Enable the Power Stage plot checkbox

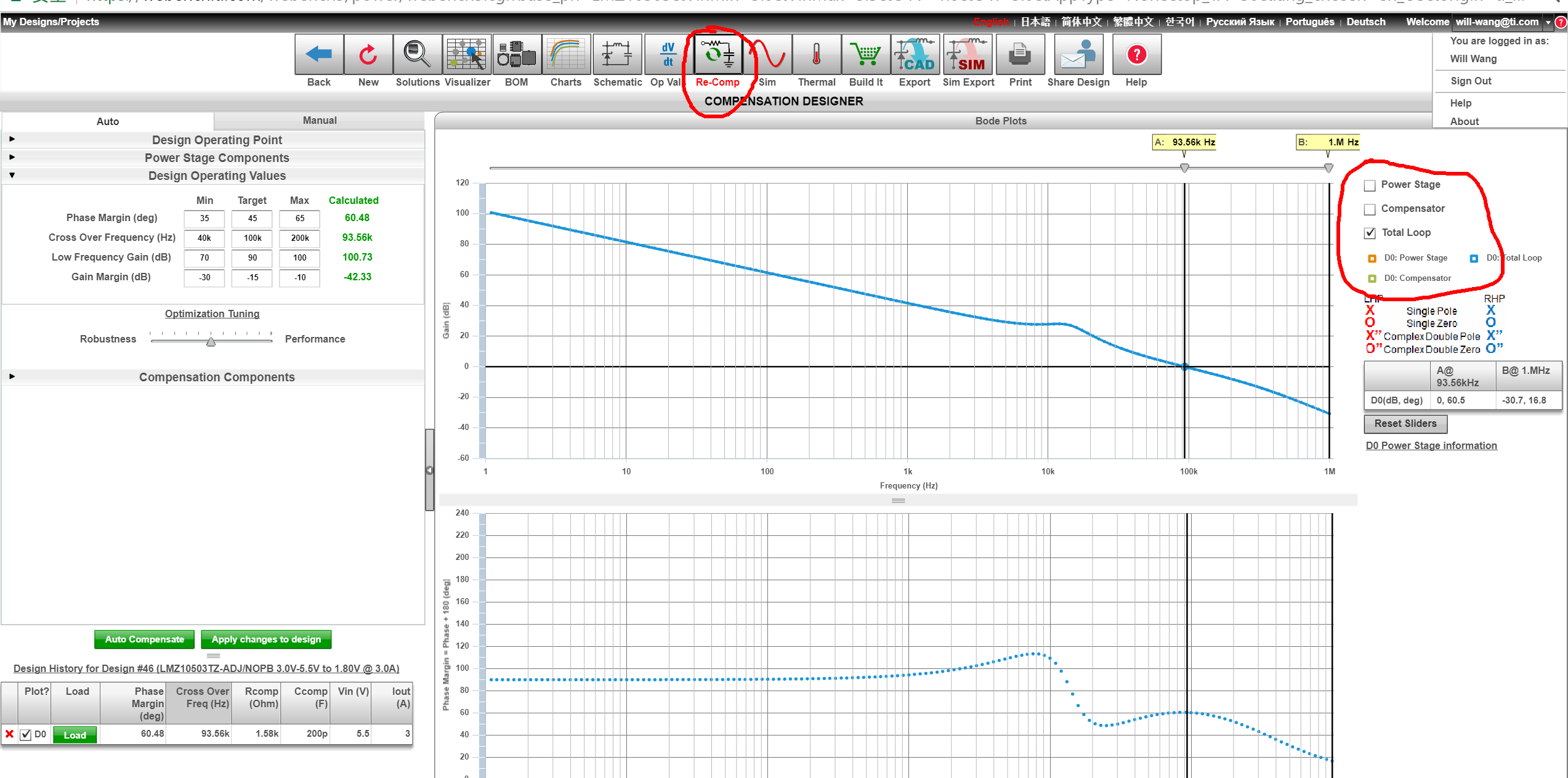tap(1370, 185)
